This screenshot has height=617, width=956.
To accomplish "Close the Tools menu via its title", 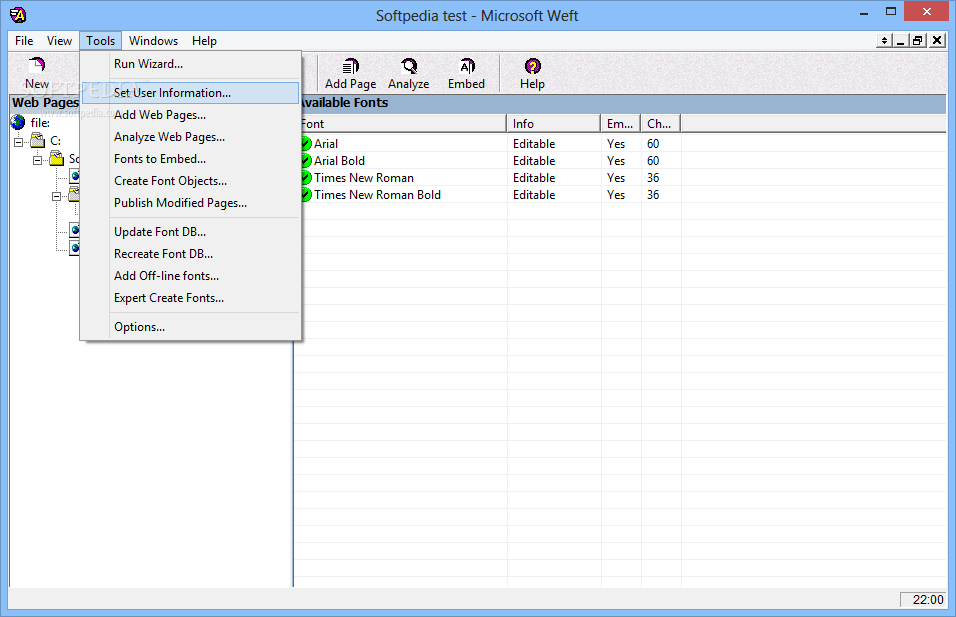I will point(100,41).
